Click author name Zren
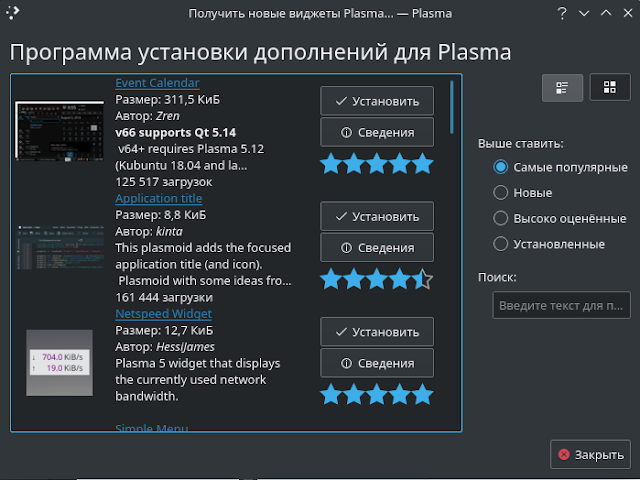640x480 pixels. [168, 116]
